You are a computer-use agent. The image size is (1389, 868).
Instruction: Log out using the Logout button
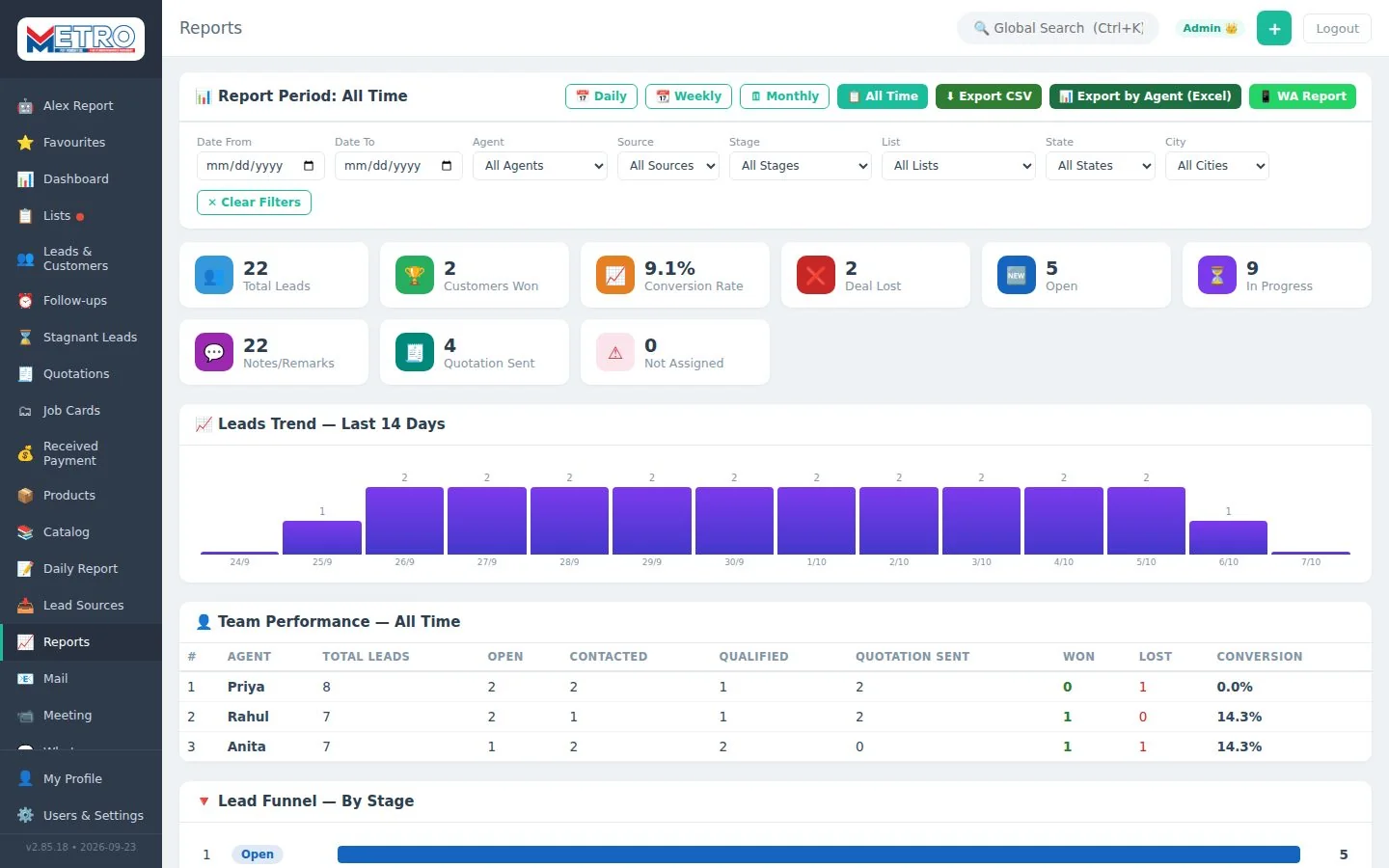pyautogui.click(x=1337, y=29)
